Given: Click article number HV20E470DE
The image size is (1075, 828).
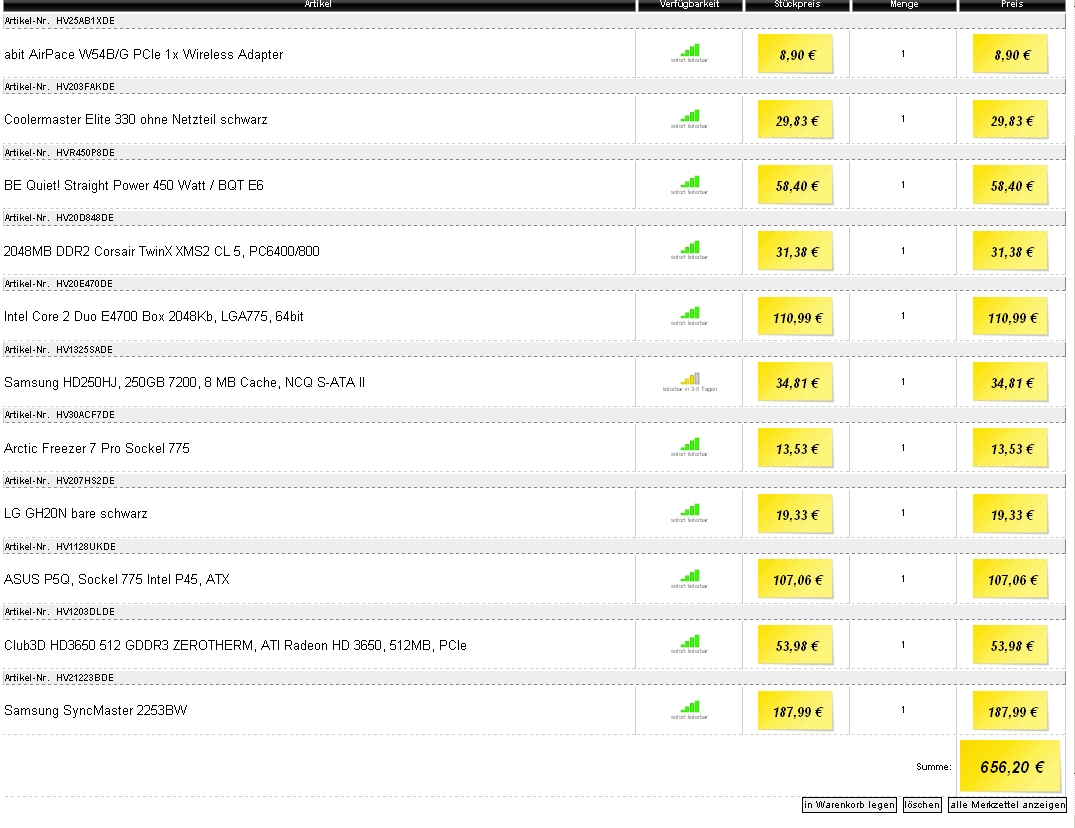Looking at the screenshot, I should [84, 283].
